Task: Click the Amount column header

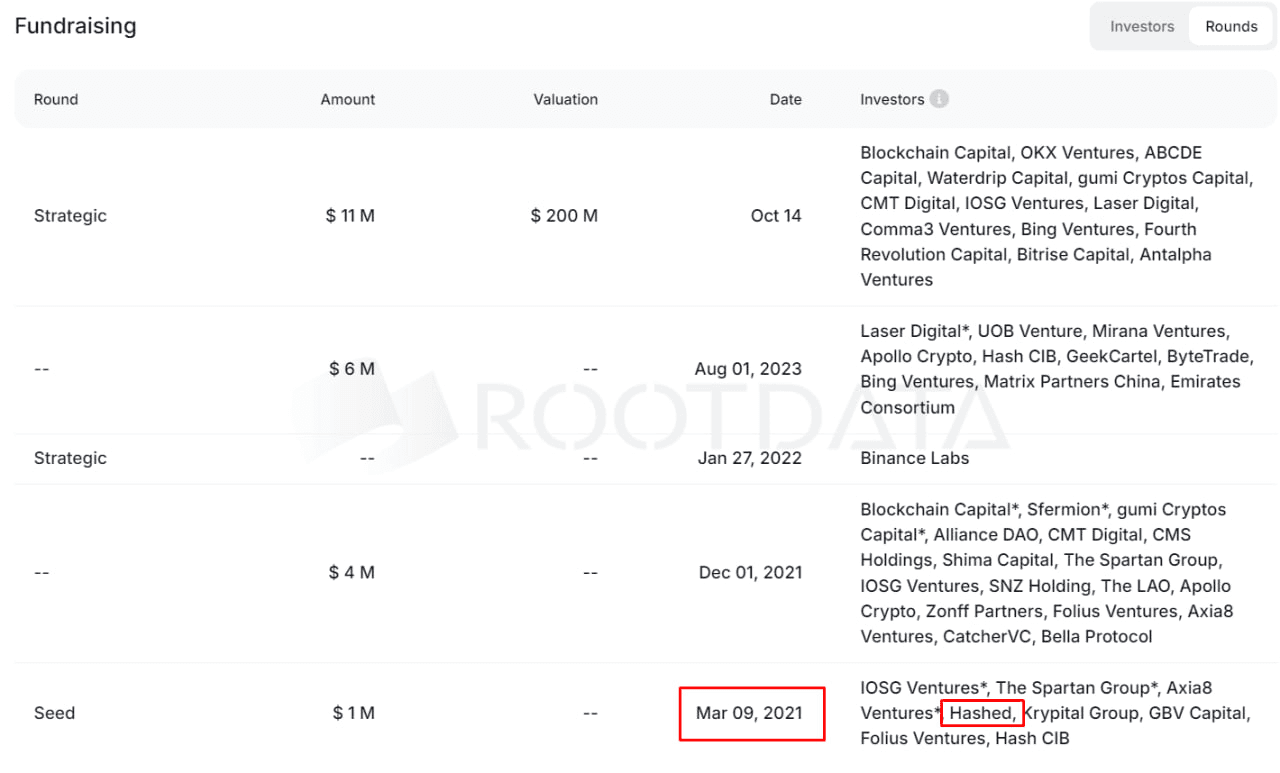Action: coord(348,99)
